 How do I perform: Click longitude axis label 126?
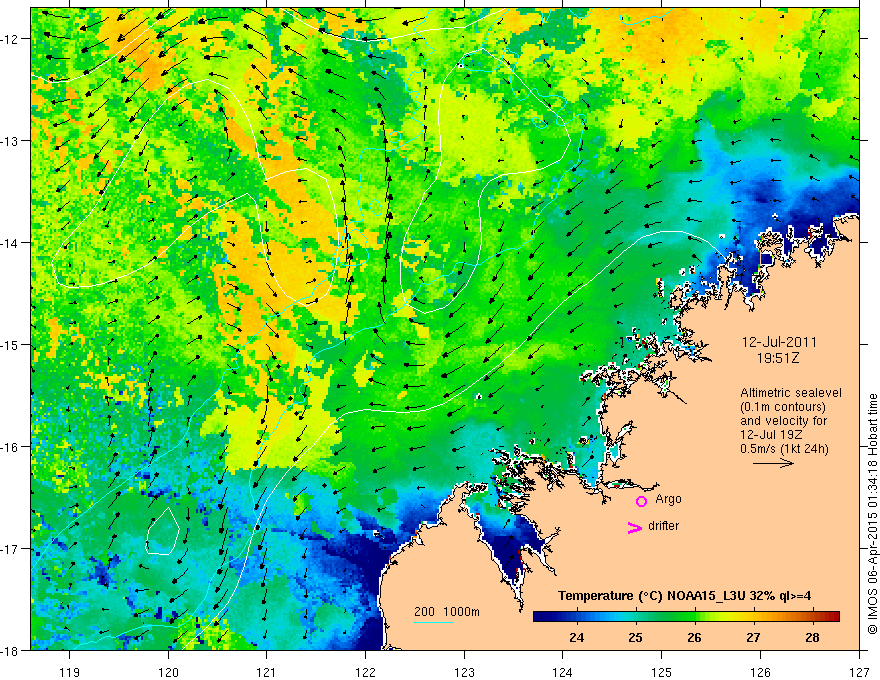point(760,672)
